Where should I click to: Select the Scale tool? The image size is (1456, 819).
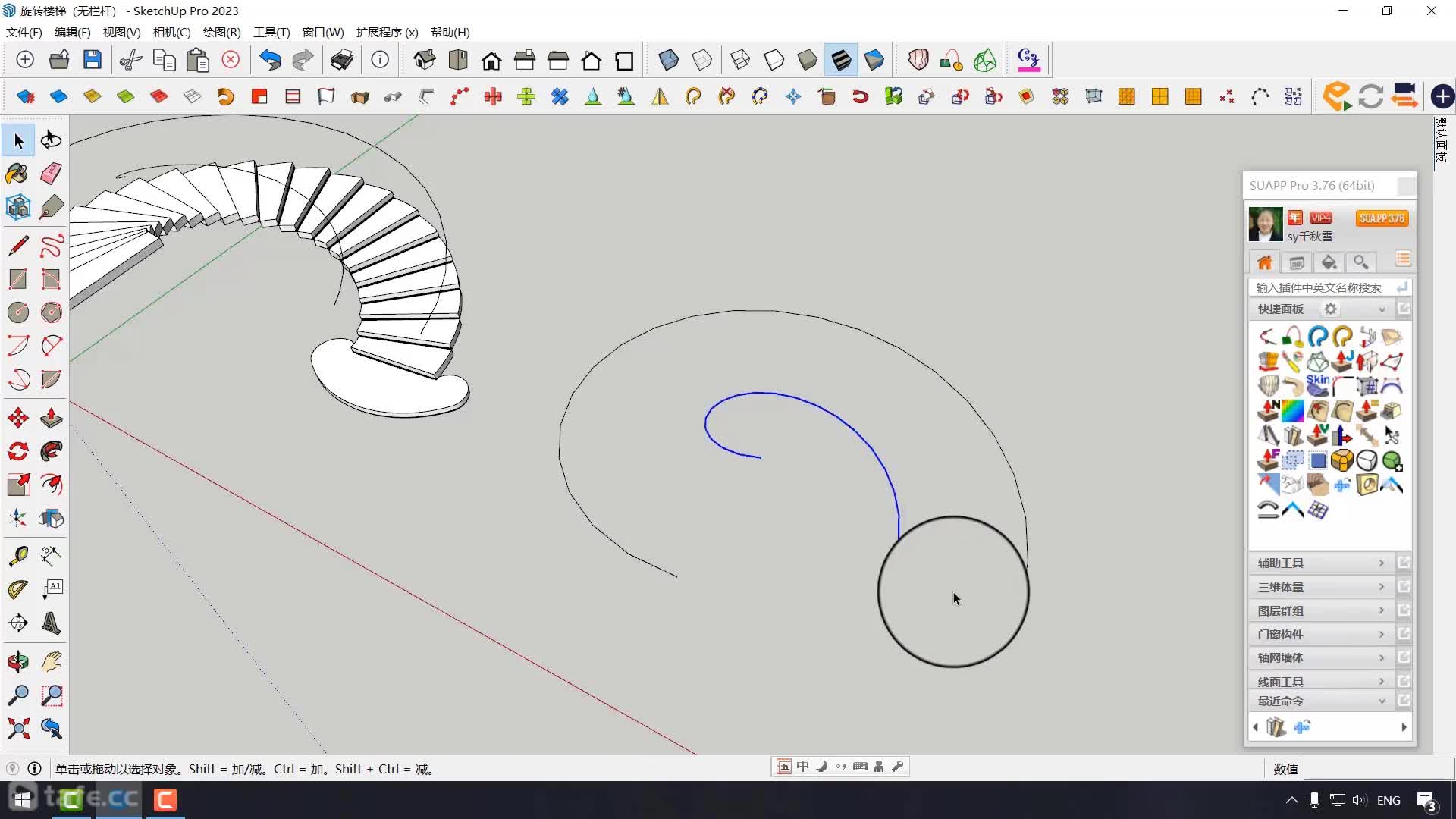point(17,485)
